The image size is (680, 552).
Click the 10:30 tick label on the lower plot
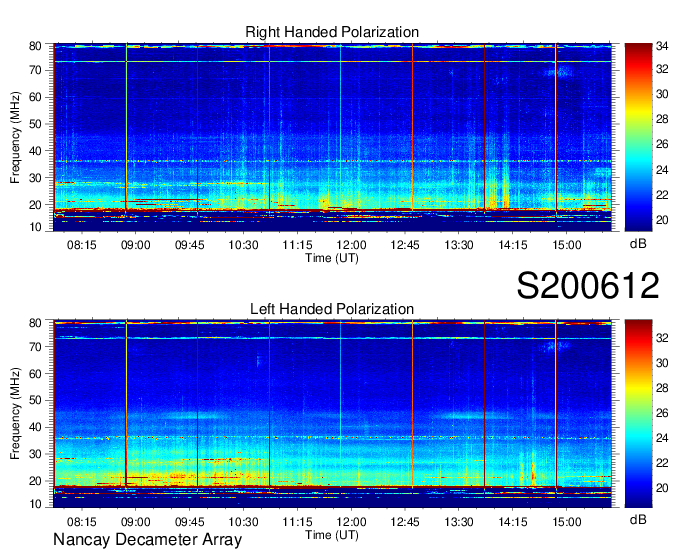click(243, 521)
